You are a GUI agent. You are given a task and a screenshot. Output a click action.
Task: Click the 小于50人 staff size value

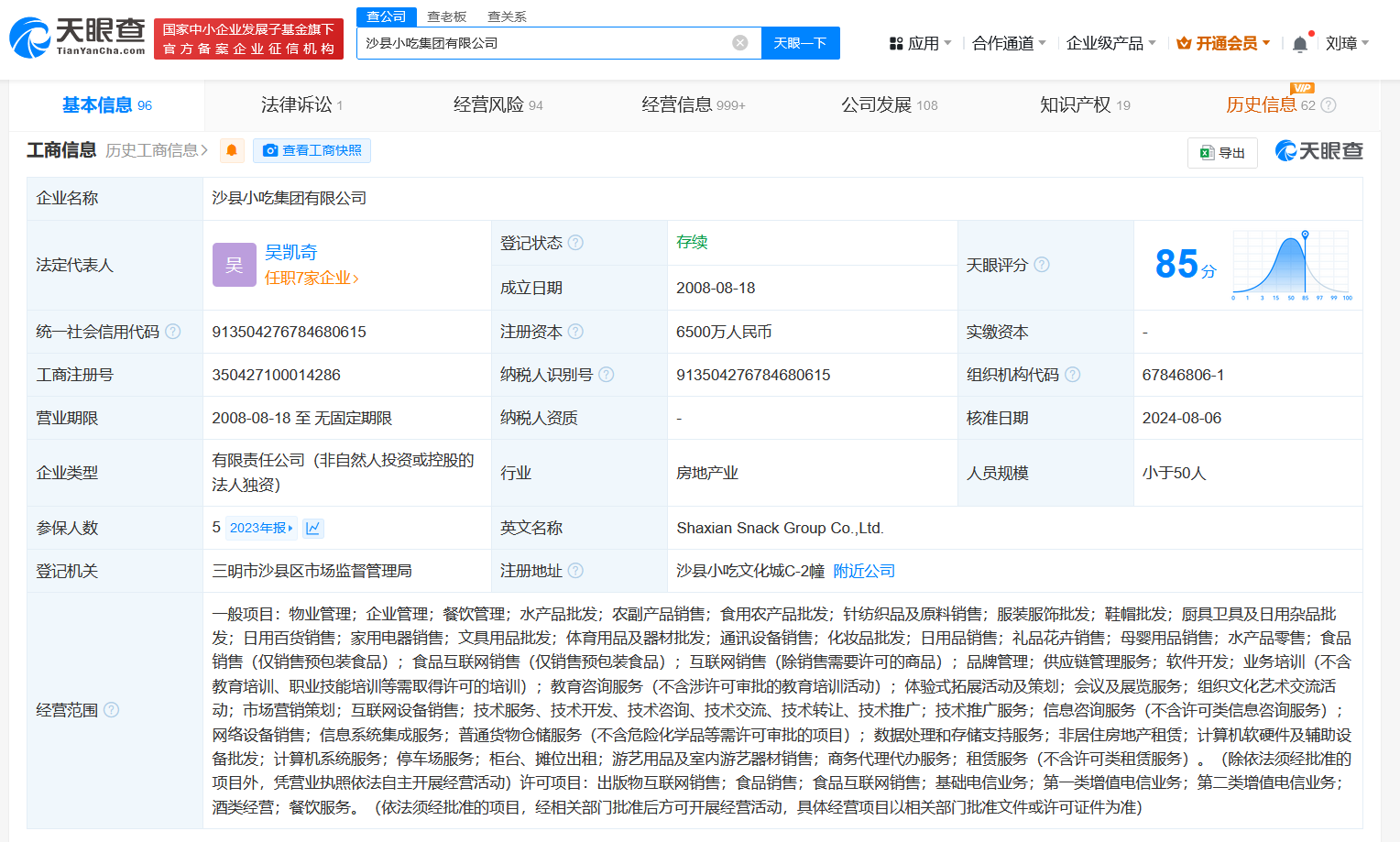pos(1174,473)
